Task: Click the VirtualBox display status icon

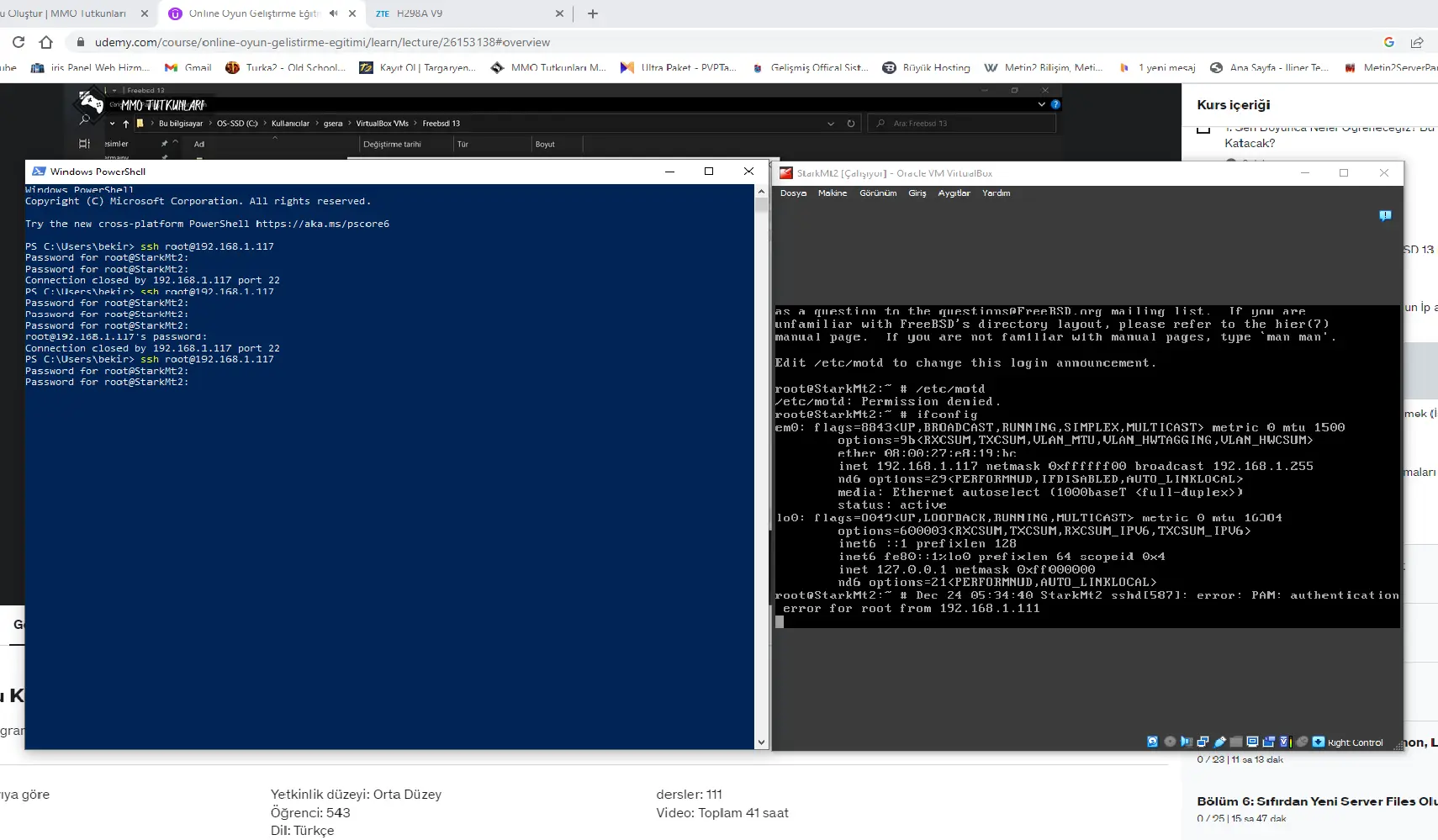Action: [1252, 742]
